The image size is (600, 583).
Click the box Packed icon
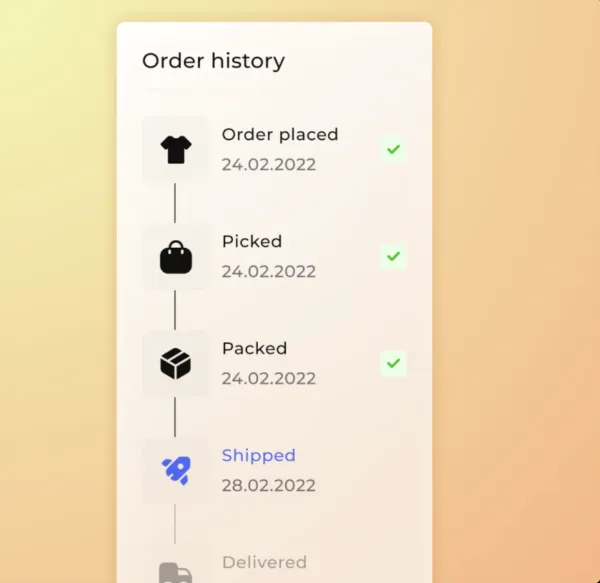pyautogui.click(x=175, y=364)
